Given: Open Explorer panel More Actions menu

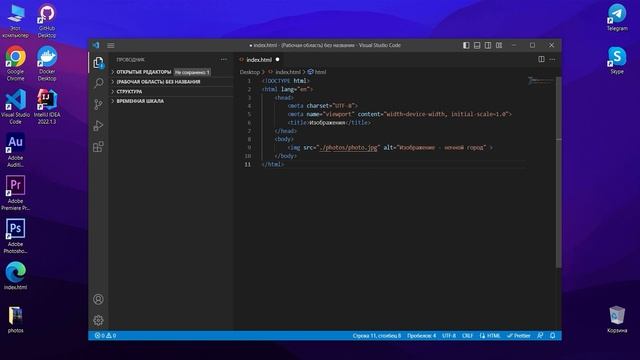Looking at the screenshot, I should click(x=224, y=59).
